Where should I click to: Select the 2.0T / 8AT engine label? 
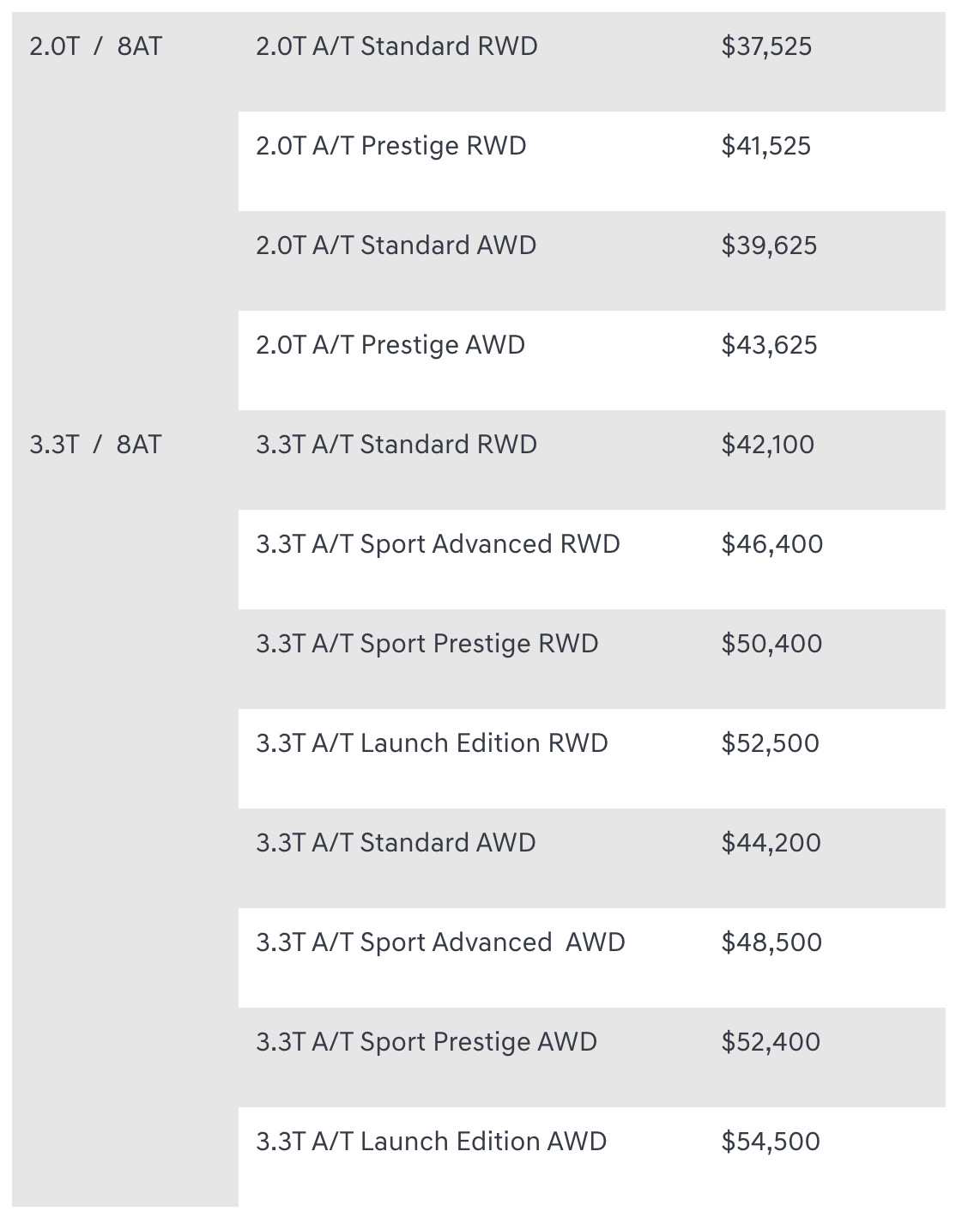point(95,46)
